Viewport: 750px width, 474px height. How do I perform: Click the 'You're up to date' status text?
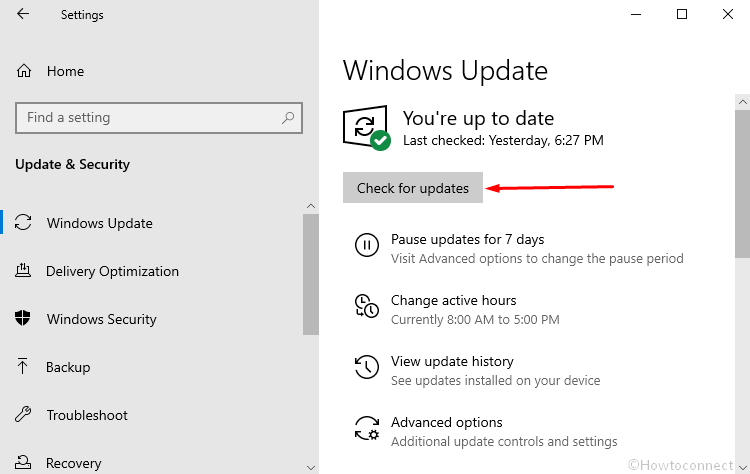[x=478, y=118]
